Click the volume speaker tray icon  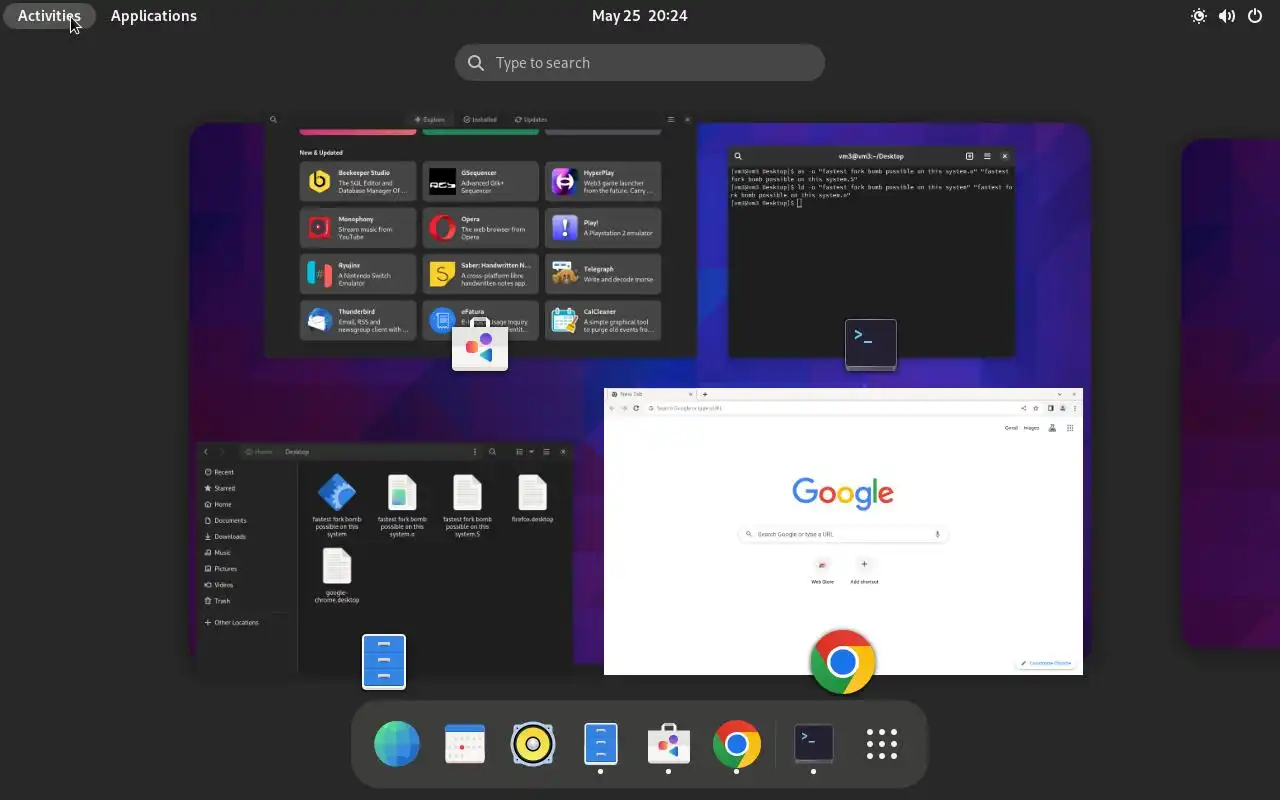[x=1227, y=16]
